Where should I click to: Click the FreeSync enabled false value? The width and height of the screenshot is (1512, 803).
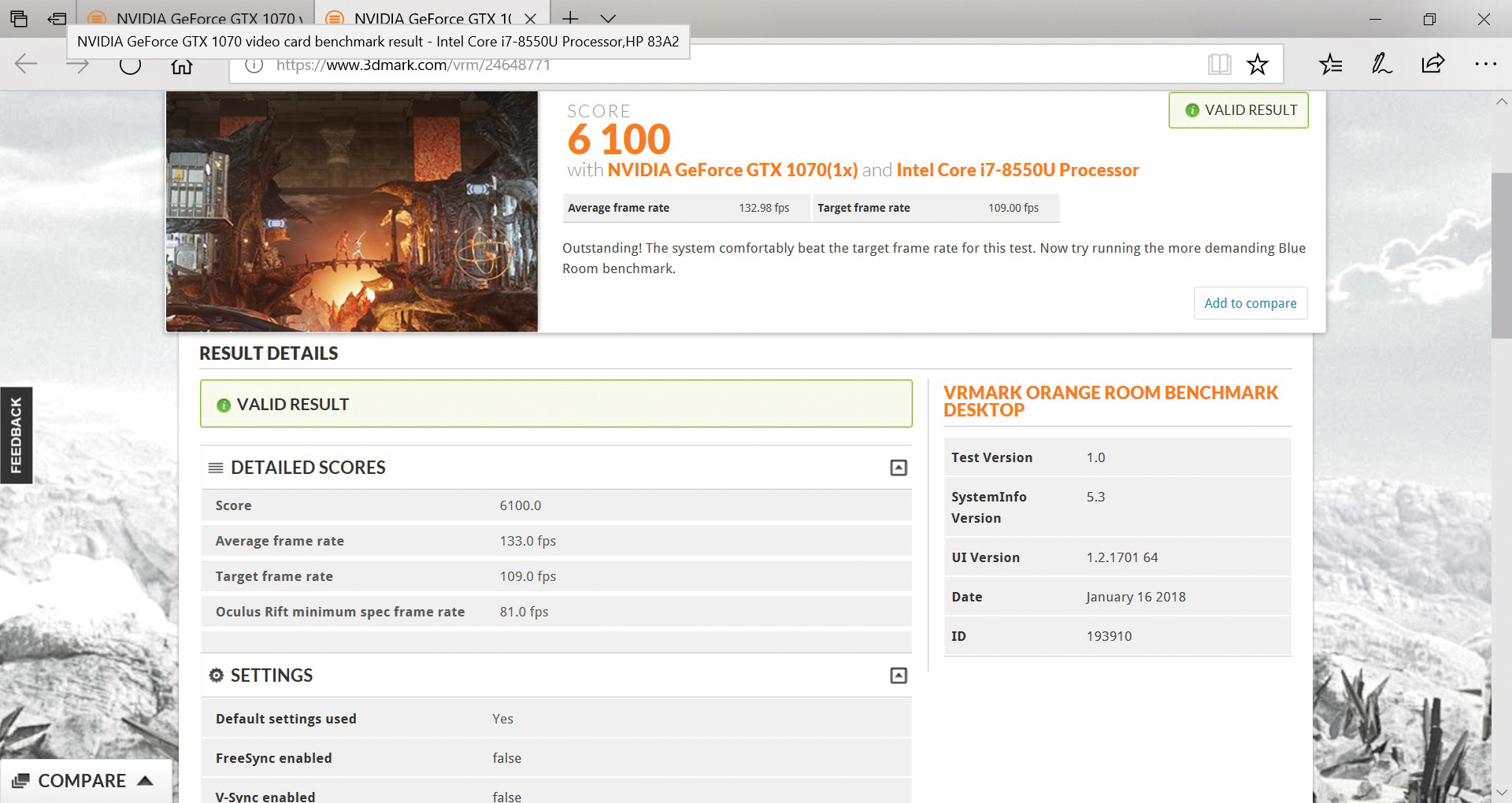(506, 758)
